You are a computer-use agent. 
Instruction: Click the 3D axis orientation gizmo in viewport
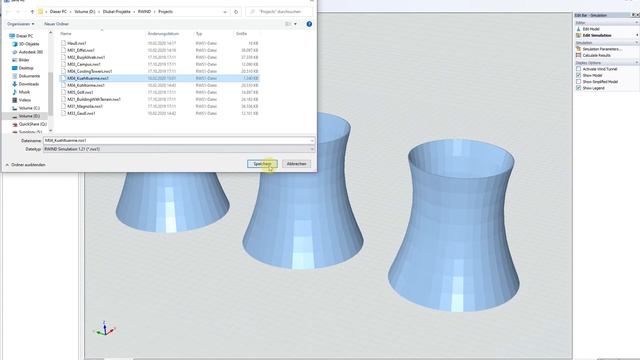click(x=105, y=329)
